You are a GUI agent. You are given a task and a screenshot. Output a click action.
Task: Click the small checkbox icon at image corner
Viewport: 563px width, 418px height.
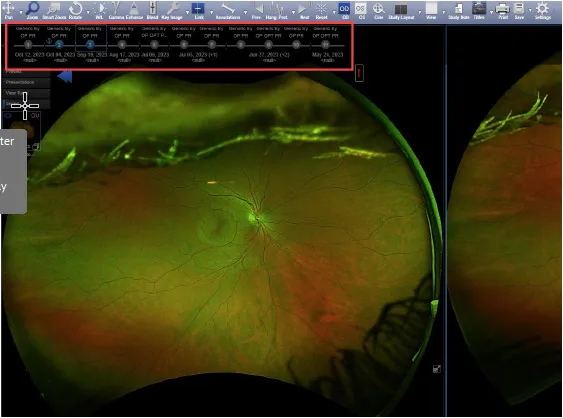(x=437, y=369)
